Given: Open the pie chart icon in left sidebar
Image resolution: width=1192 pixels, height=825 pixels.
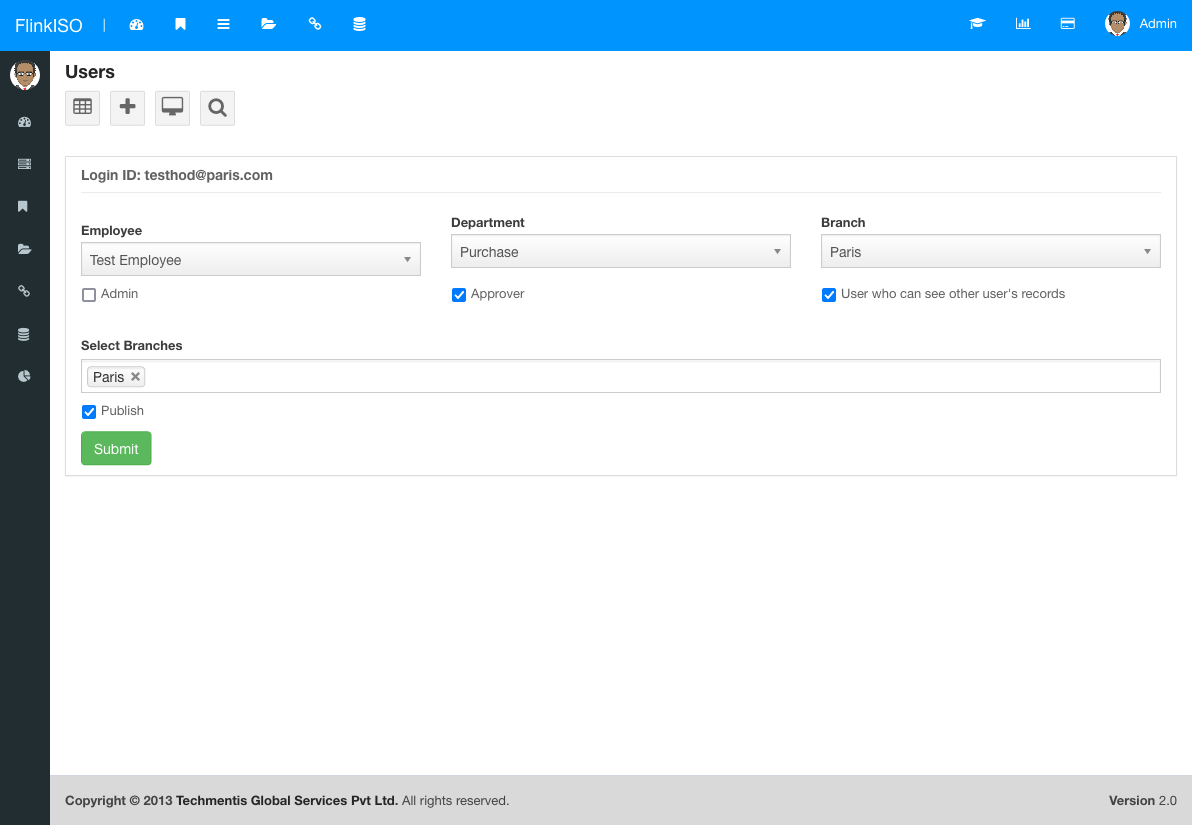Looking at the screenshot, I should click(24, 376).
